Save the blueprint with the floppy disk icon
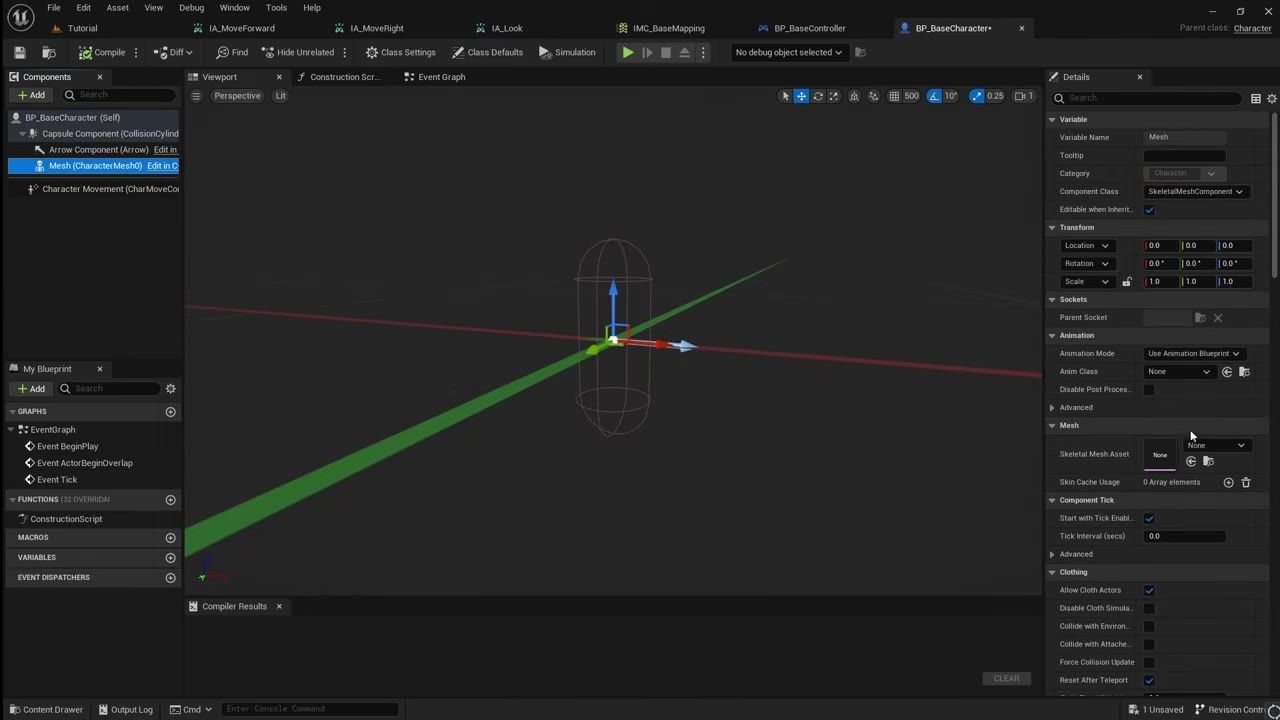The image size is (1280, 720). pyautogui.click(x=19, y=52)
